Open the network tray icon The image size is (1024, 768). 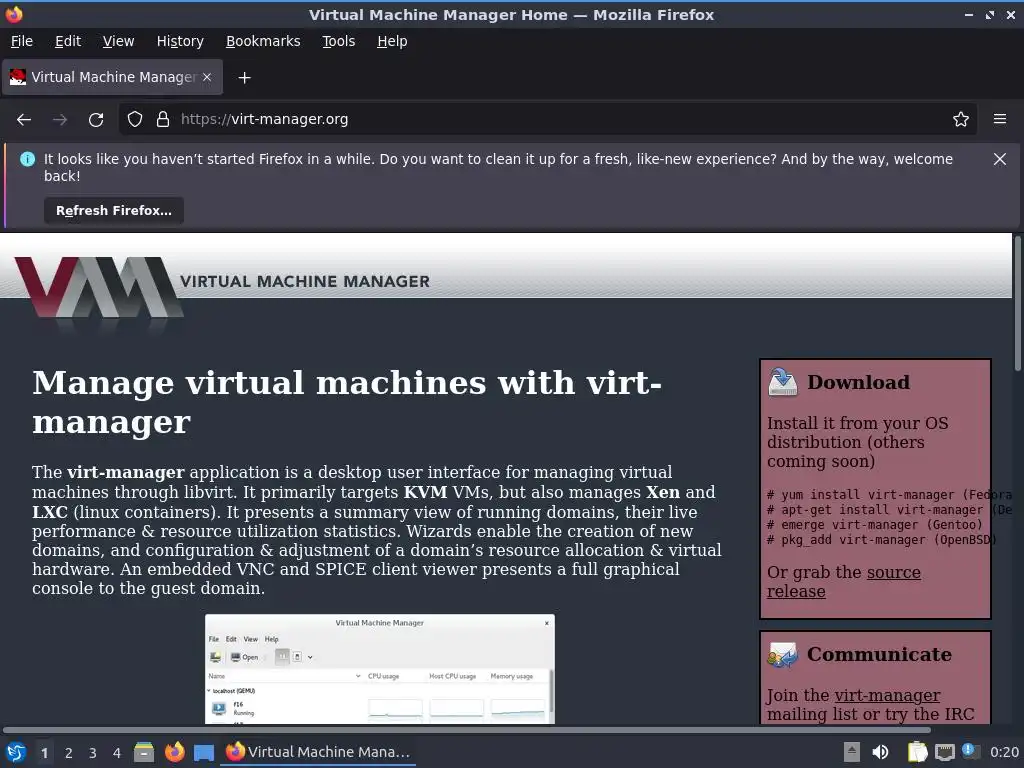[944, 752]
